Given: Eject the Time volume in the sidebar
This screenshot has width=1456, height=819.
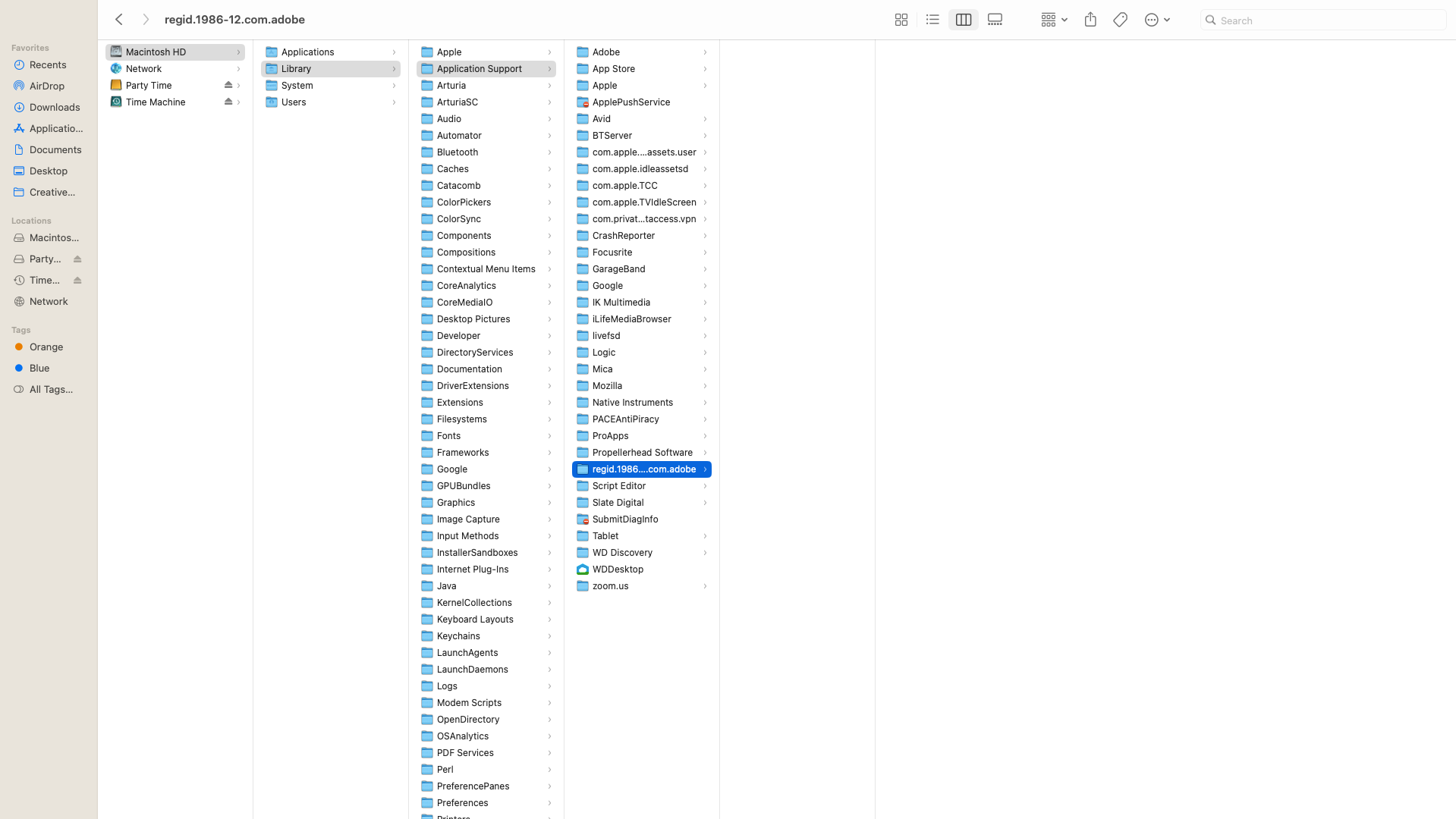Looking at the screenshot, I should [x=77, y=281].
